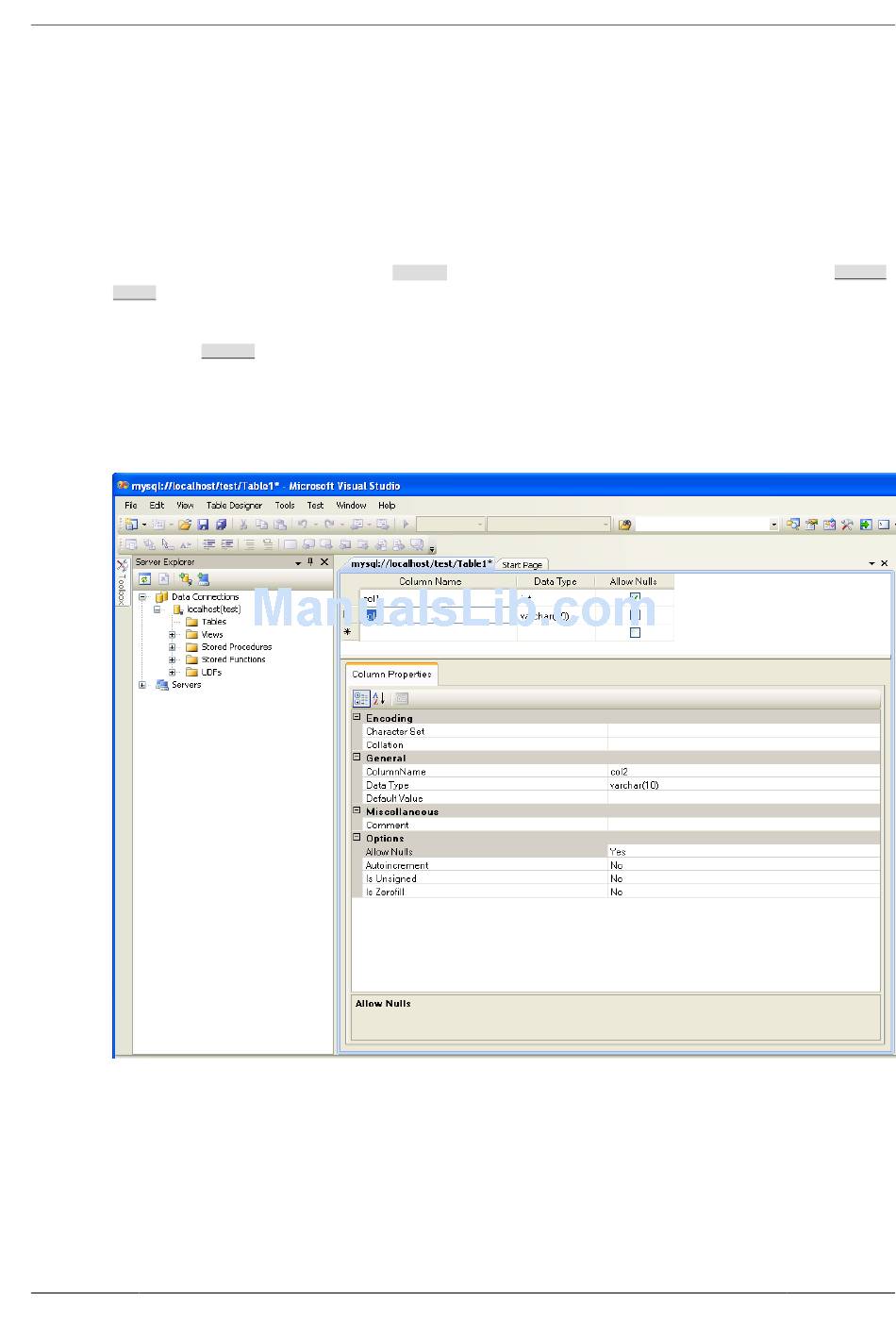
Task: Click the Alphabetical sort icon in Column Properties
Action: click(378, 699)
